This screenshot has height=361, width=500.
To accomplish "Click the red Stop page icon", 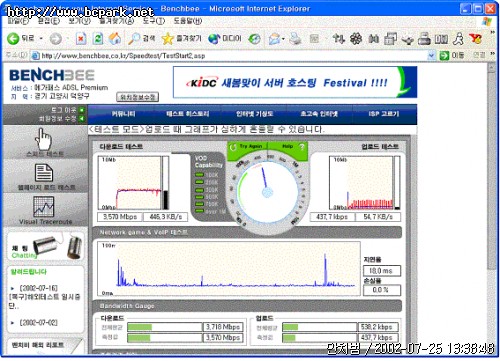I will click(x=81, y=39).
